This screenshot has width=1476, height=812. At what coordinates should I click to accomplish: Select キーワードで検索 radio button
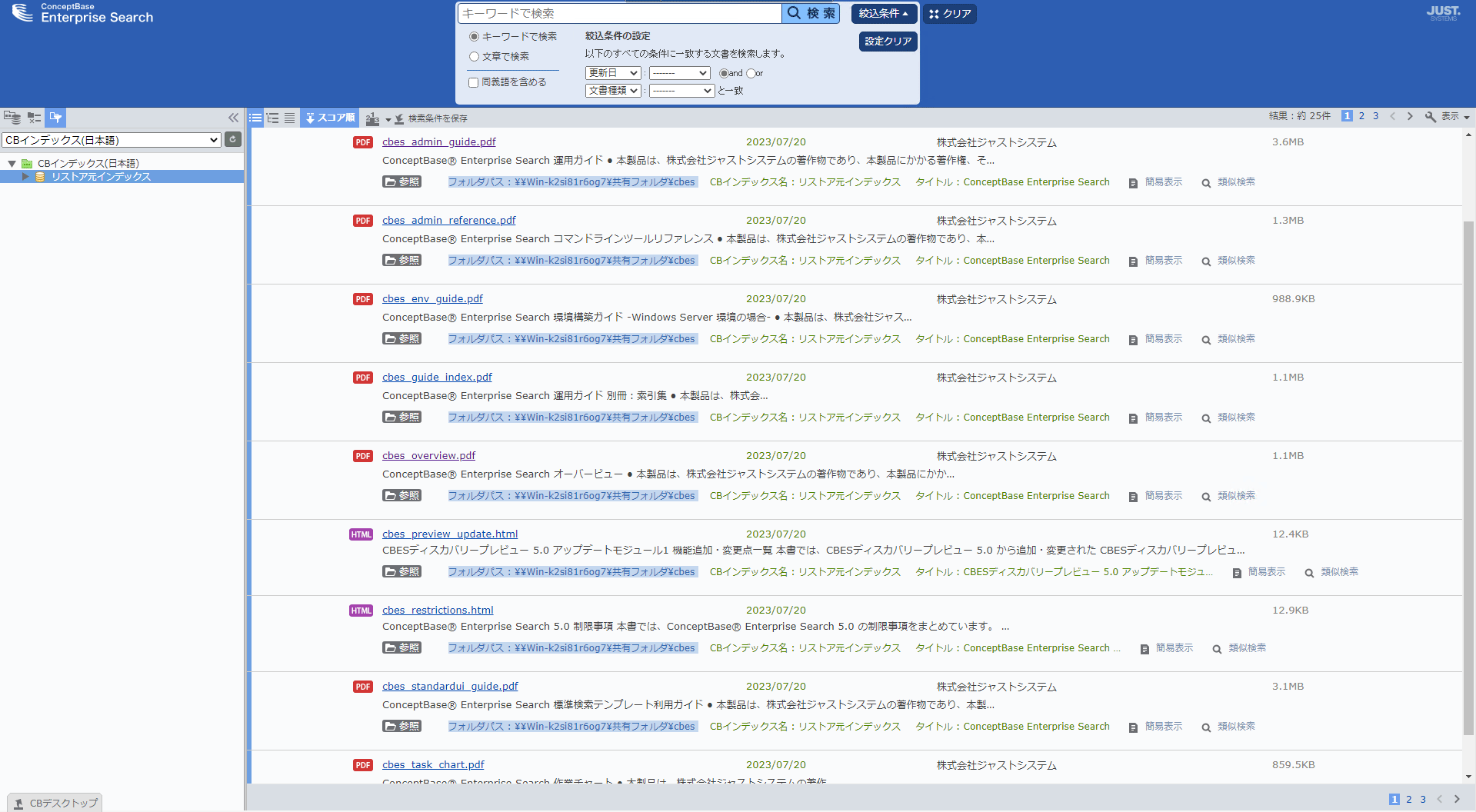coord(474,37)
